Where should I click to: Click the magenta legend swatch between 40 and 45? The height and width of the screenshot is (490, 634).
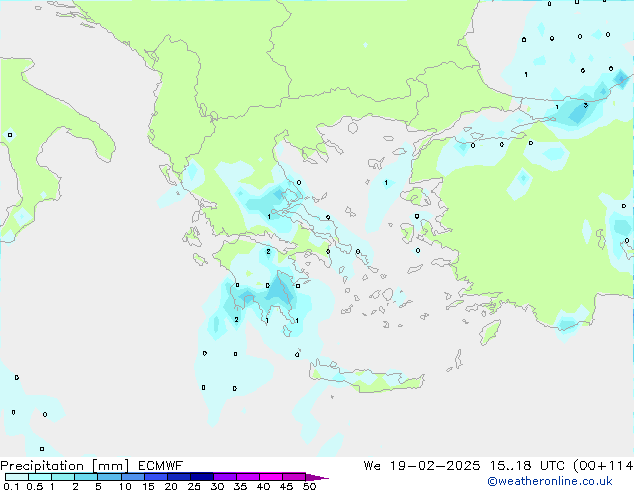pyautogui.click(x=271, y=477)
